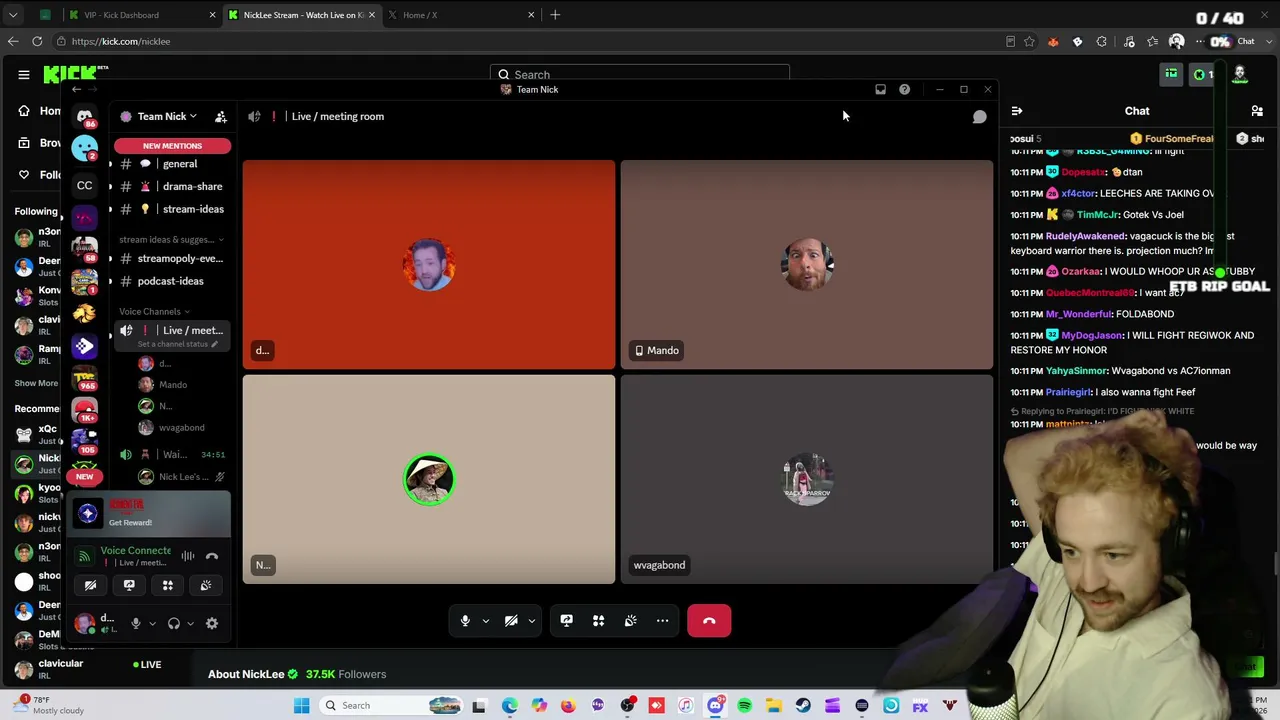1280x720 pixels.
Task: Open Steam from the taskbar
Action: [803, 707]
